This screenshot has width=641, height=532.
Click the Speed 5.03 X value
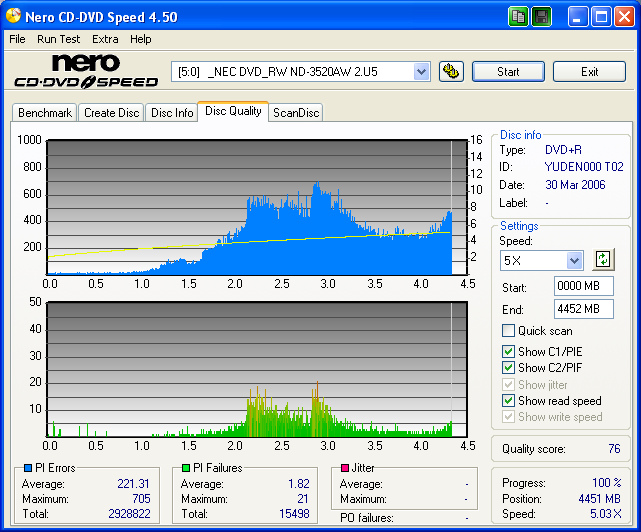[x=605, y=514]
